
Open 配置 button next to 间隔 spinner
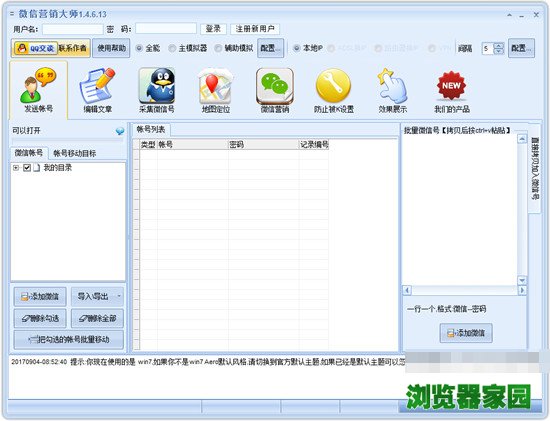tap(521, 48)
